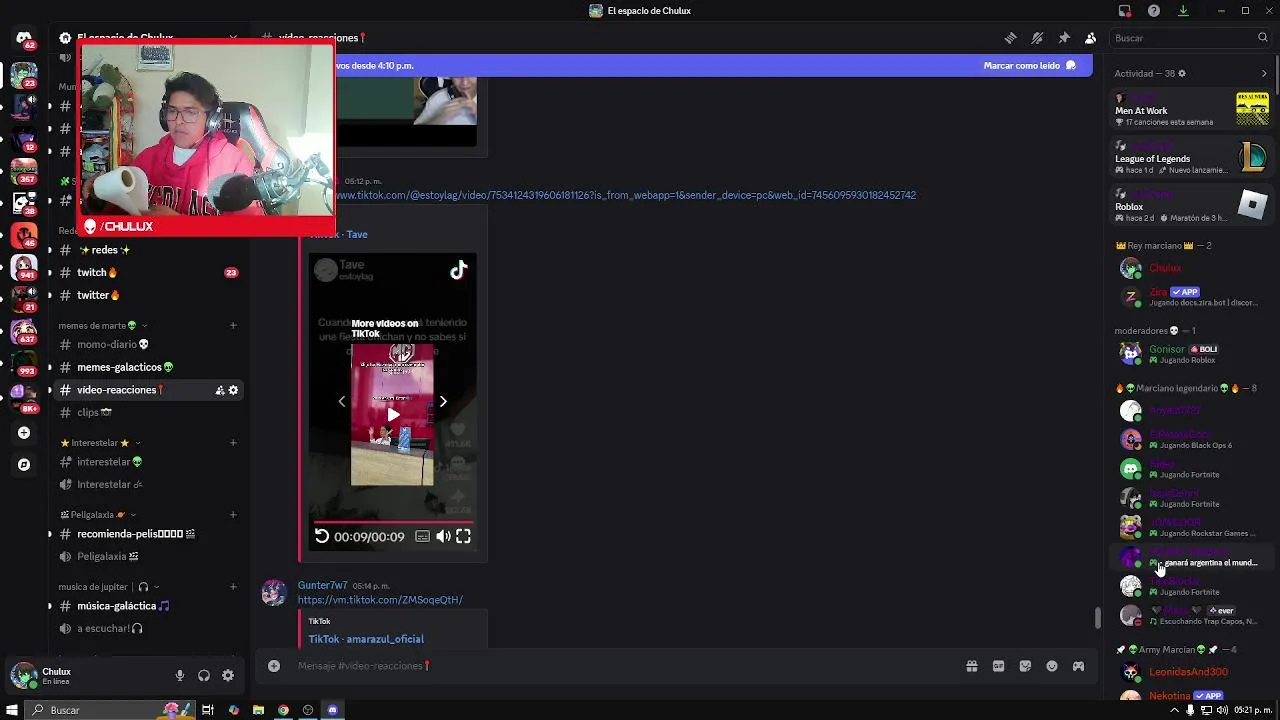The image size is (1280, 720).
Task: Toggle channel notification settings bell
Action: pyautogui.click(x=1037, y=38)
